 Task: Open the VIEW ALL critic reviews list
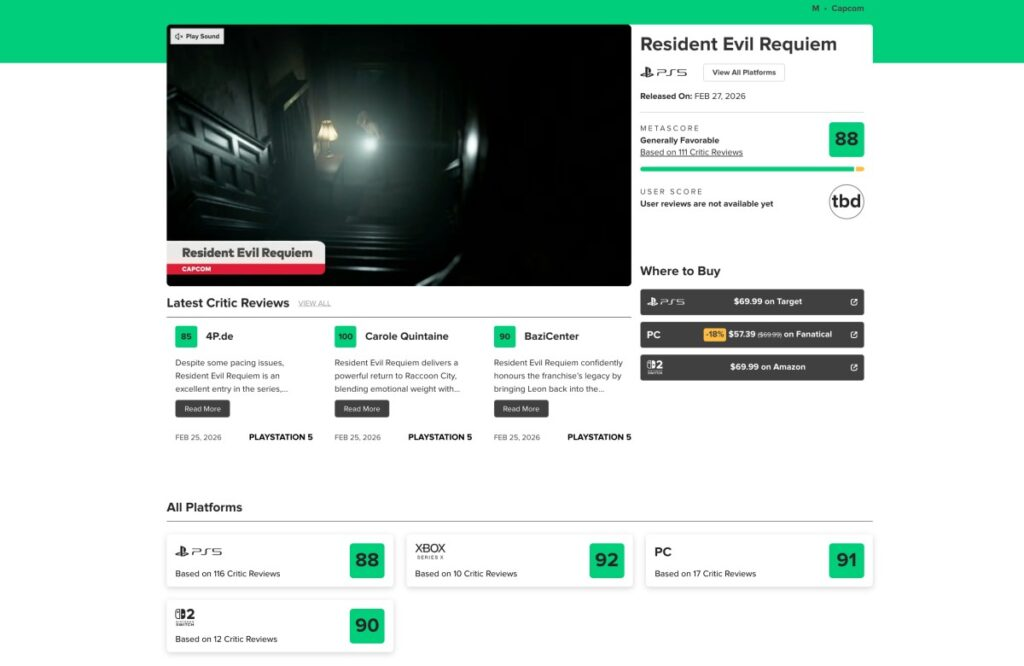(314, 303)
